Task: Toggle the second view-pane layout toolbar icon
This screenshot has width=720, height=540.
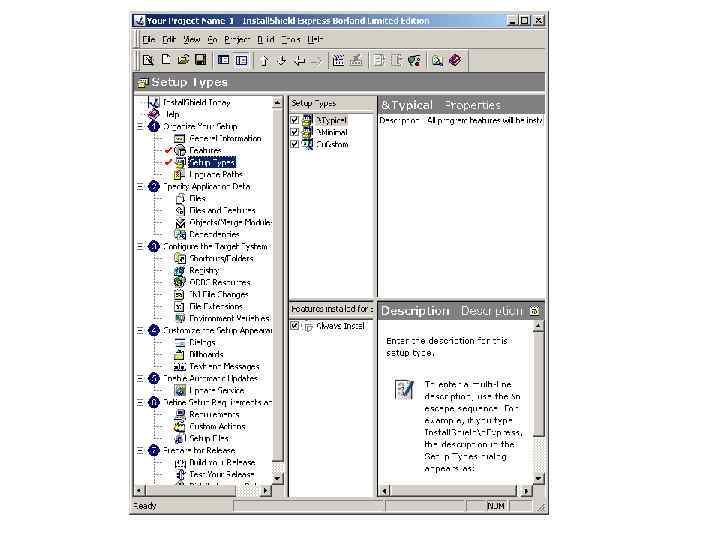Action: tap(241, 60)
